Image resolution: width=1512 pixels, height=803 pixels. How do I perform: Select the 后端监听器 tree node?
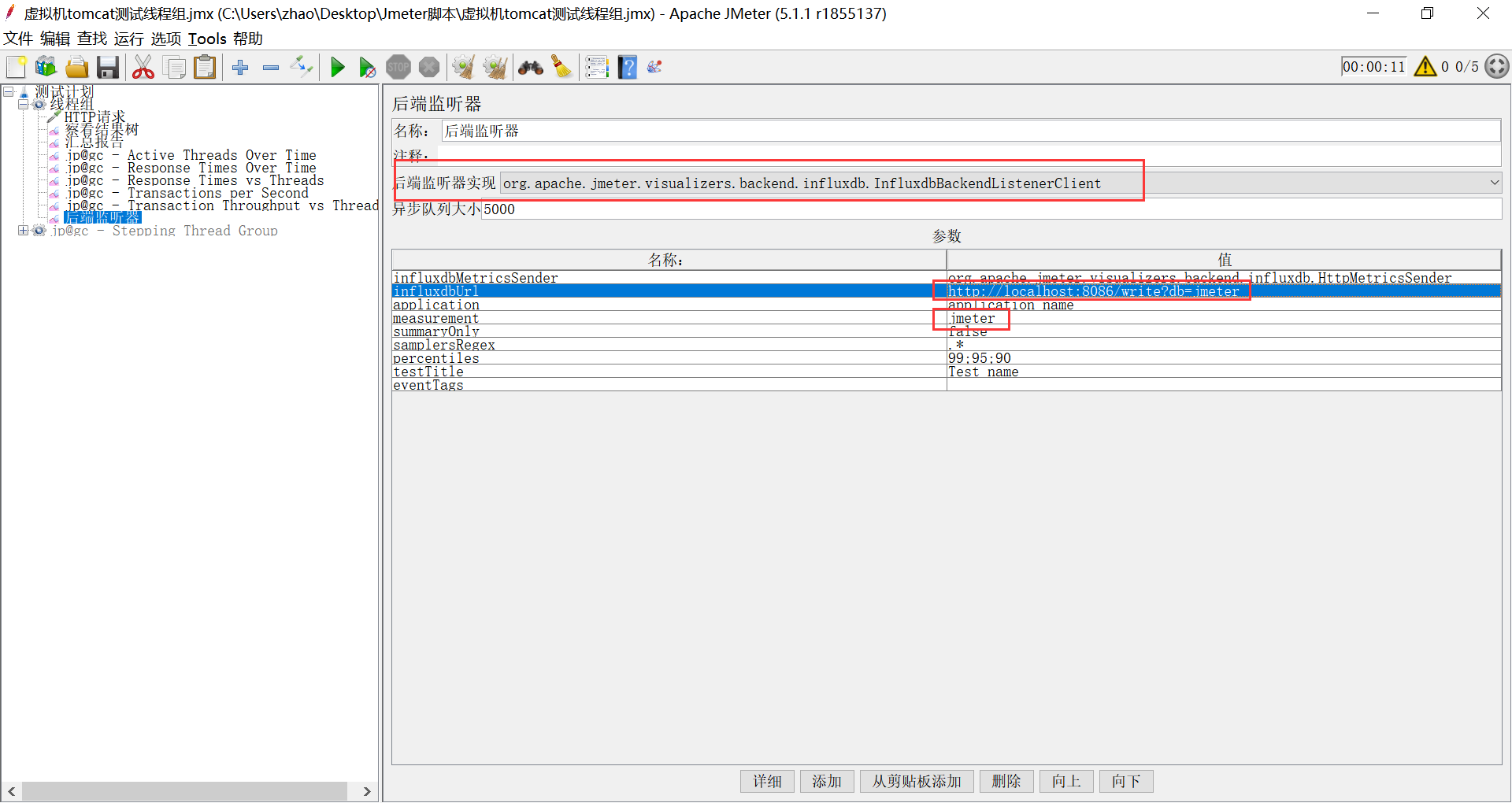pos(102,218)
